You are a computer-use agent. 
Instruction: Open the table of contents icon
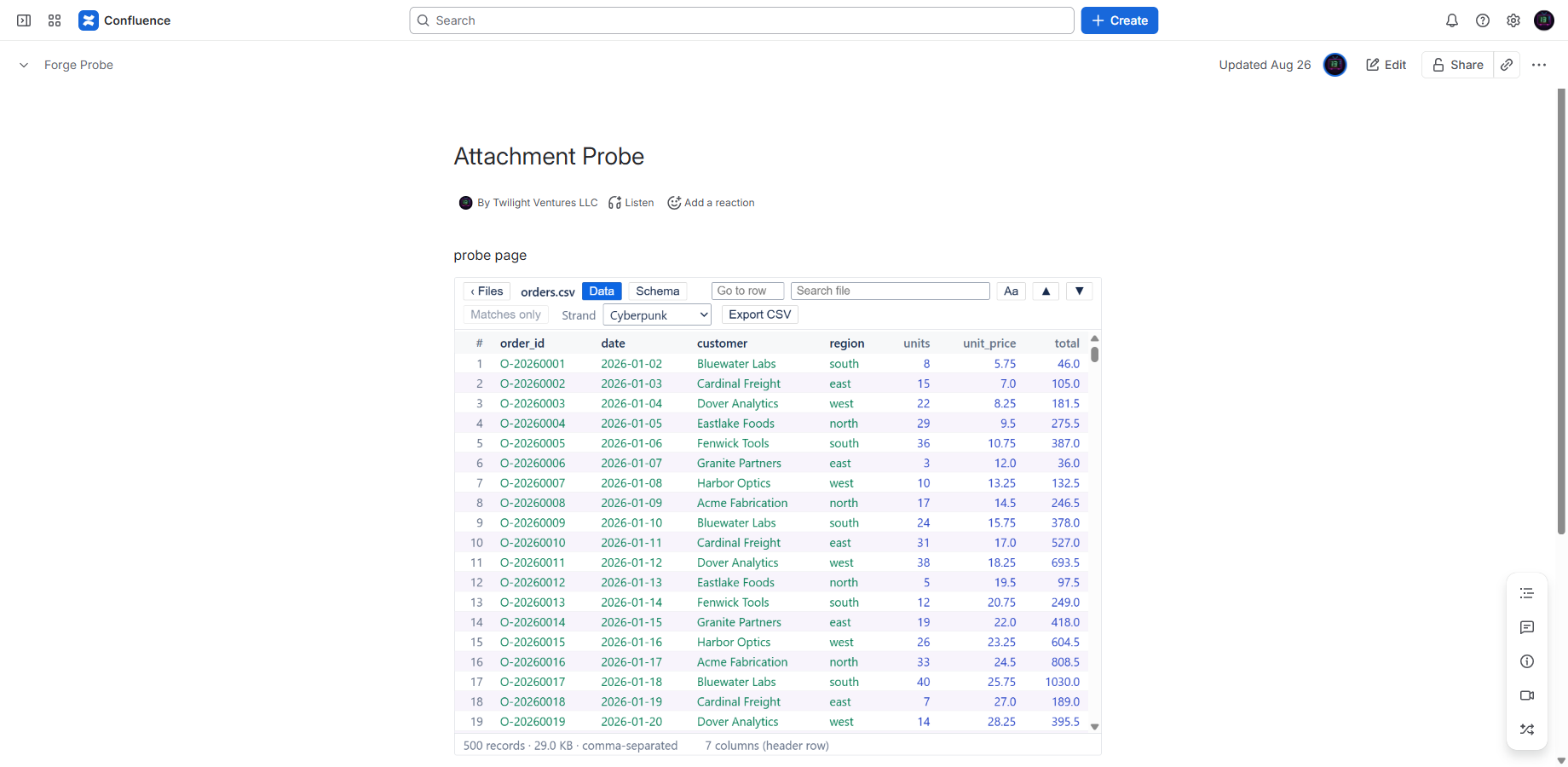click(1527, 593)
